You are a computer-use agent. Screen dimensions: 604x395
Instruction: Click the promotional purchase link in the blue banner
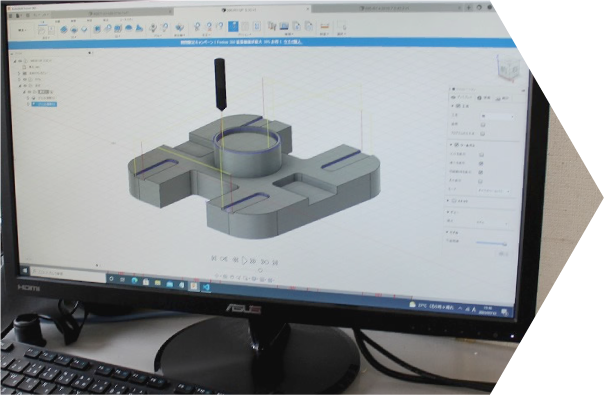tap(294, 42)
